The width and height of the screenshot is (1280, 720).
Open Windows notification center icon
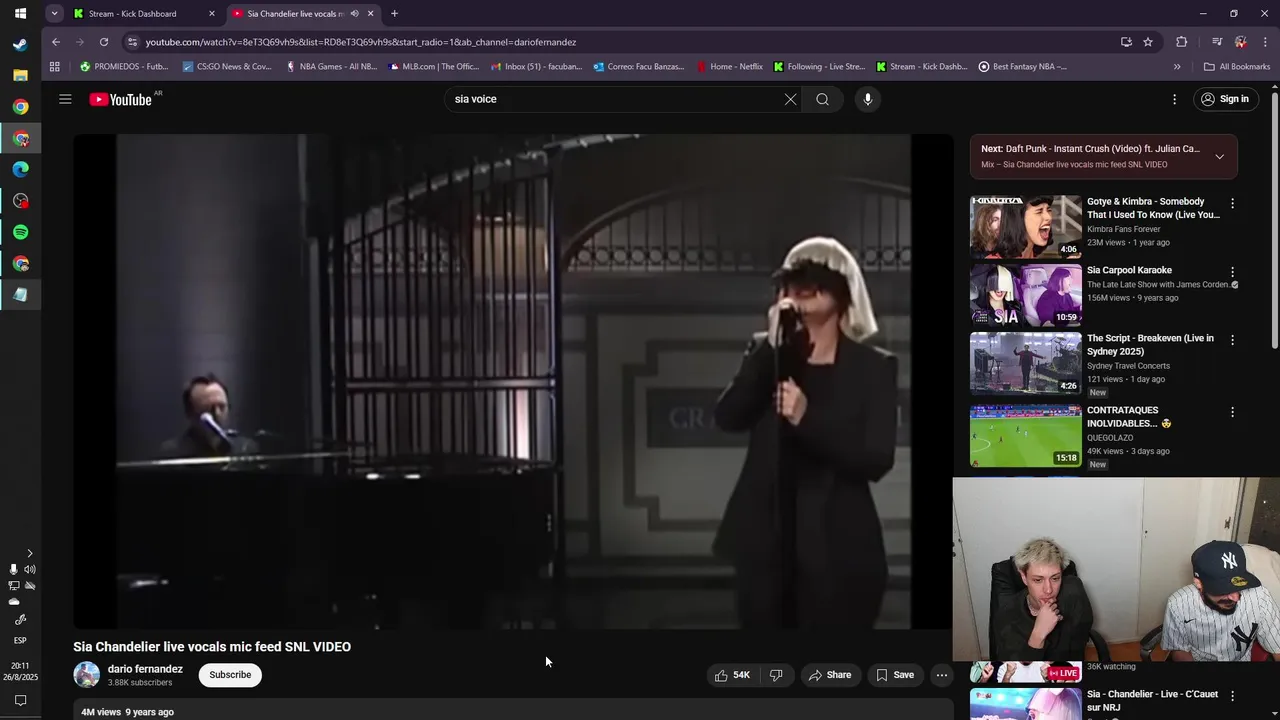pos(20,701)
